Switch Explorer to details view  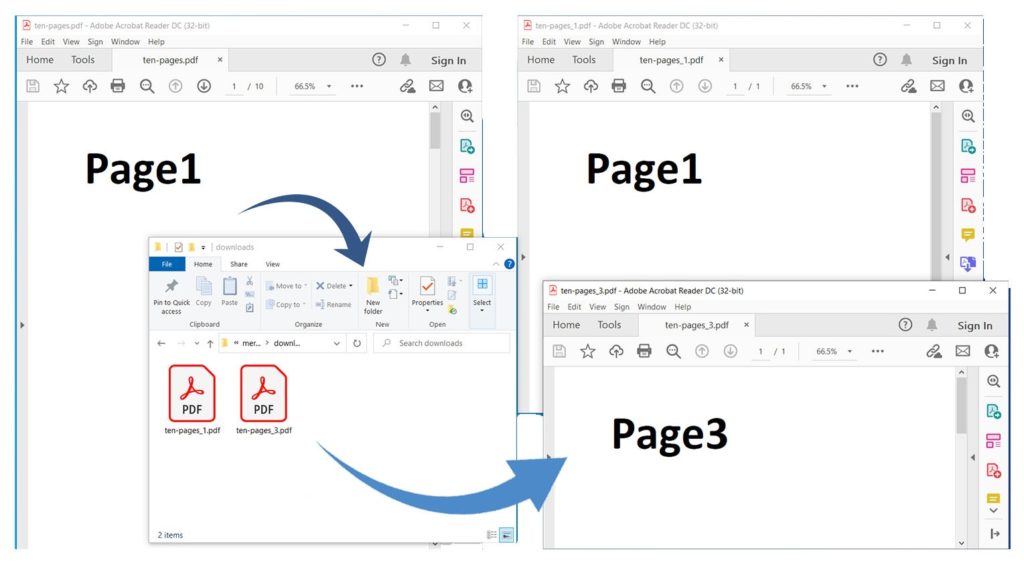point(491,535)
